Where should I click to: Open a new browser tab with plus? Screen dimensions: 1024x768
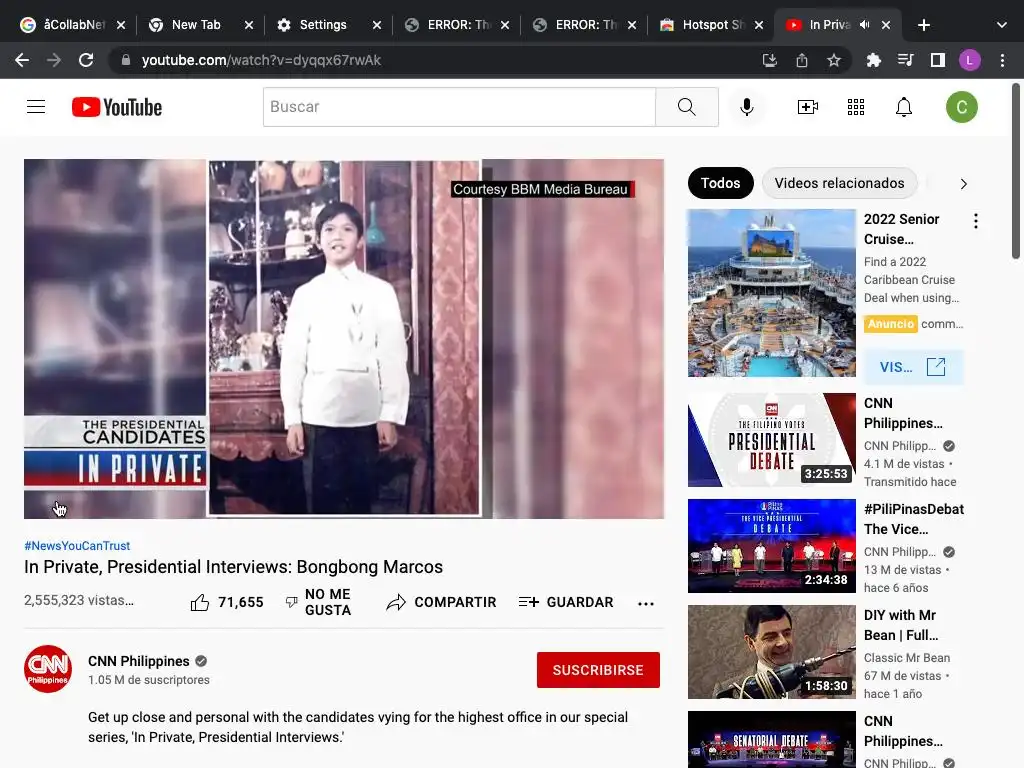pyautogui.click(x=923, y=25)
